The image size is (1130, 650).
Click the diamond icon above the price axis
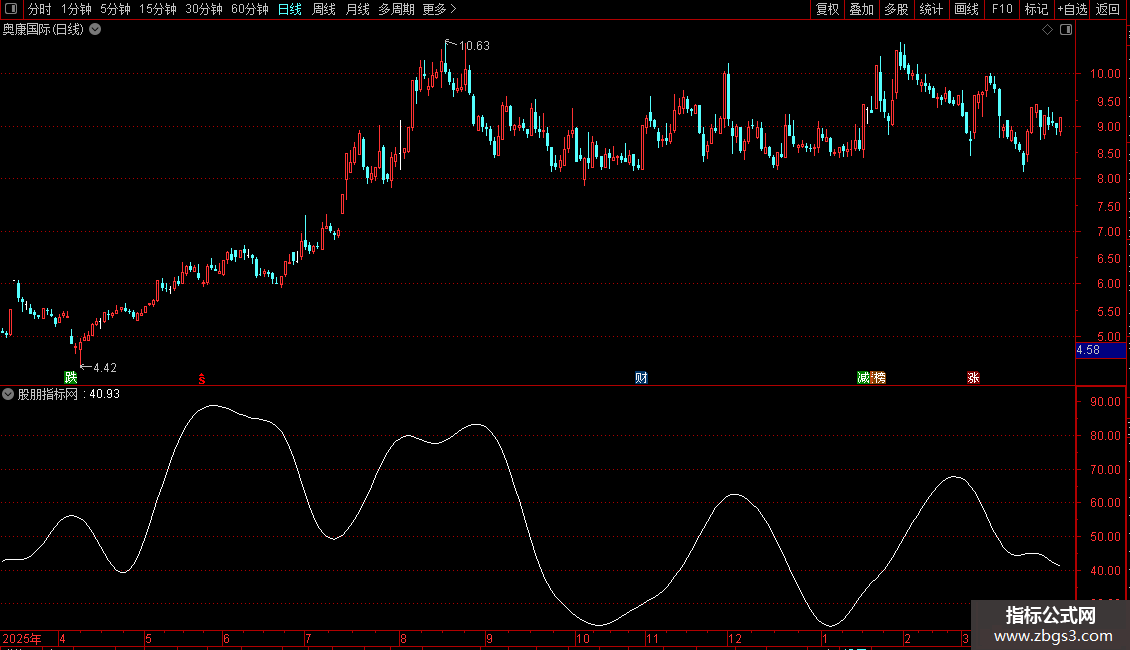click(x=1047, y=30)
